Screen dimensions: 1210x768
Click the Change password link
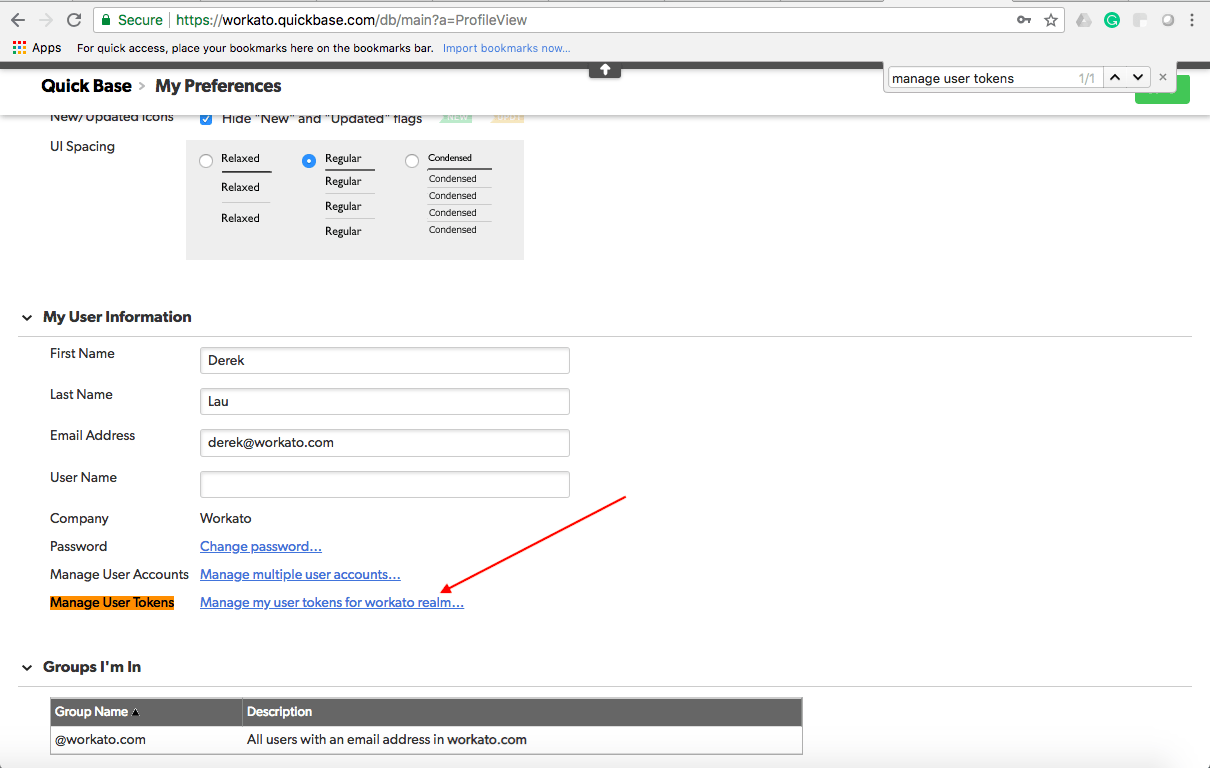[x=260, y=547]
